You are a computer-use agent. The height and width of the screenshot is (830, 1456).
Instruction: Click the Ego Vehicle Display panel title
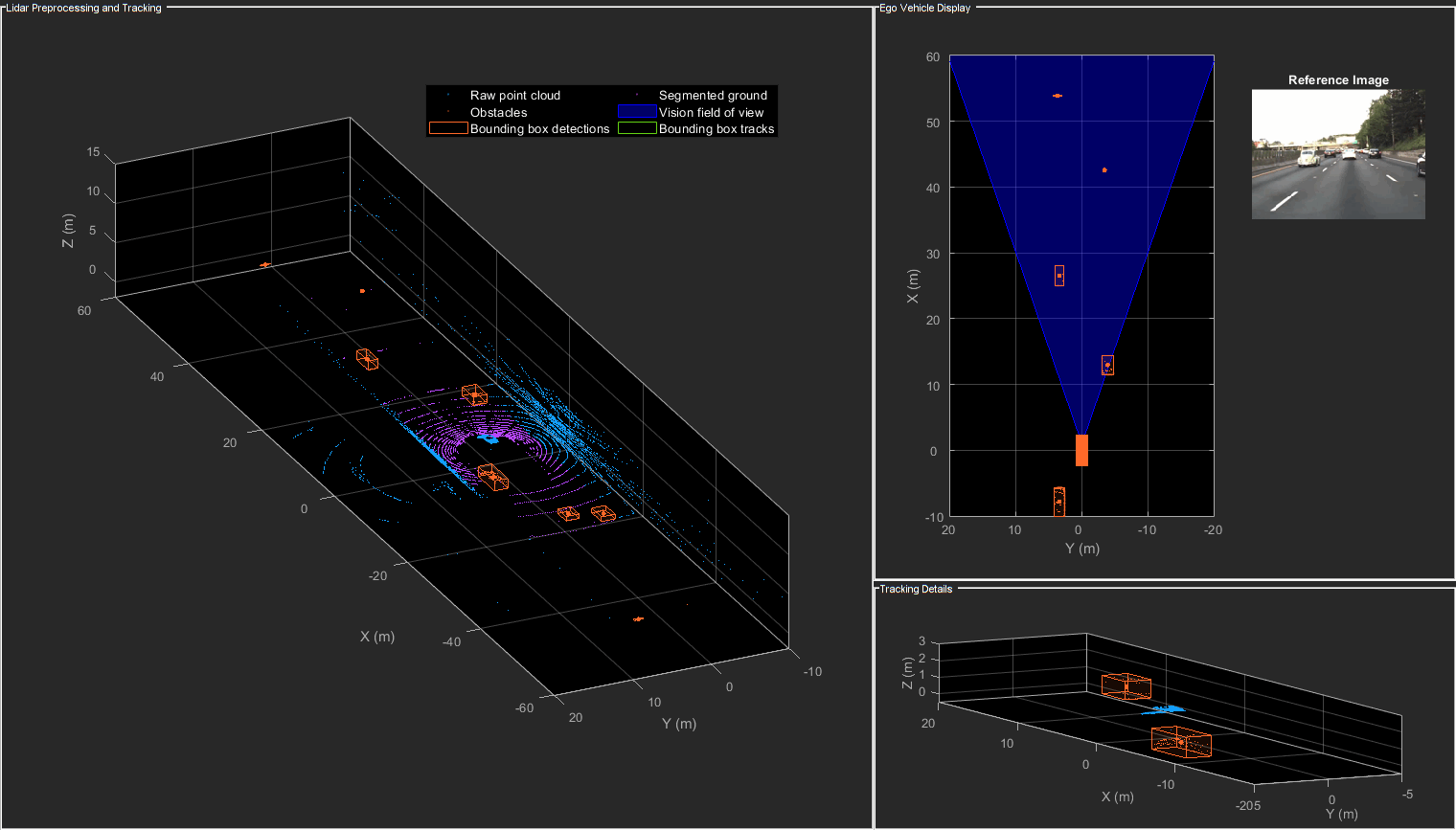tap(925, 8)
